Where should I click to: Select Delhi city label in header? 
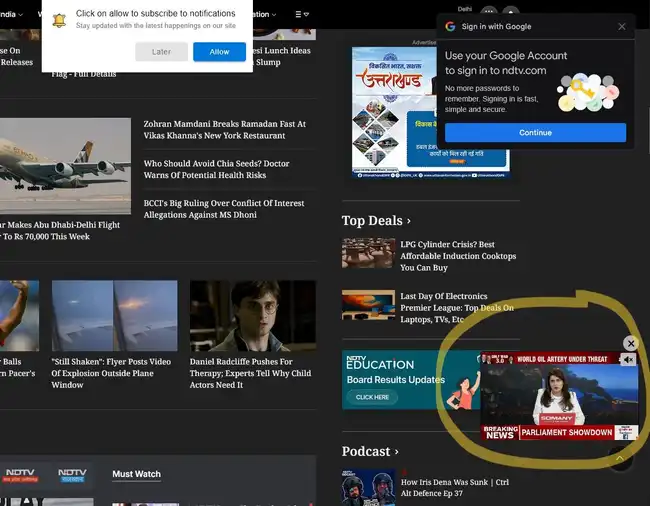click(x=464, y=9)
